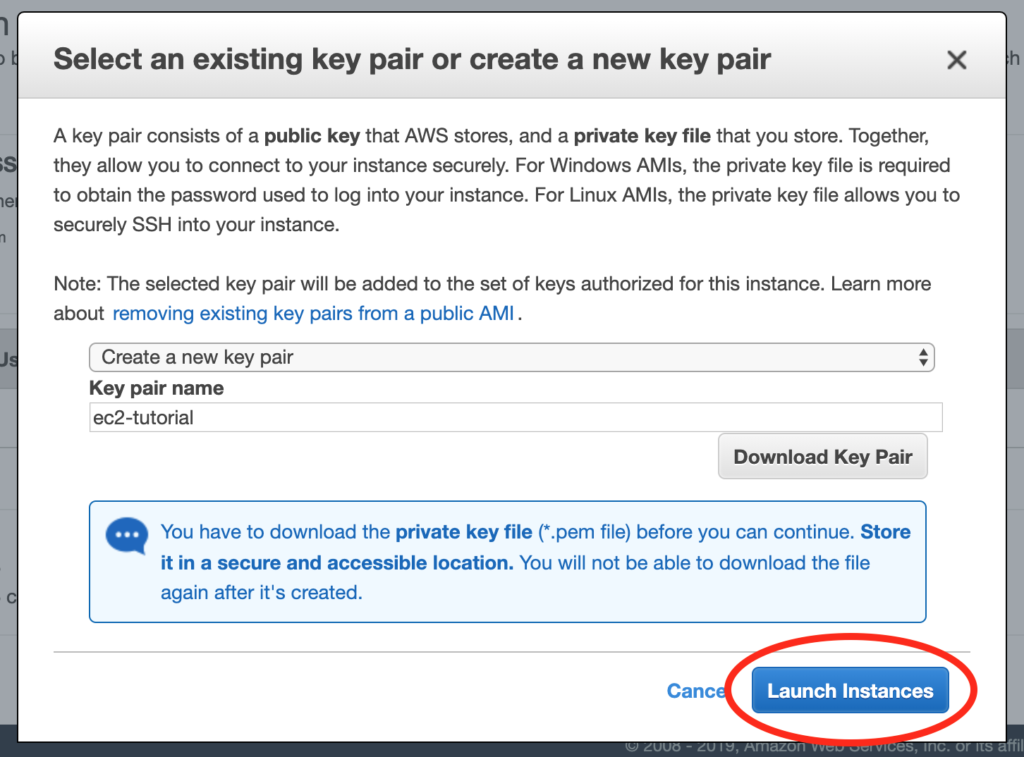The height and width of the screenshot is (757, 1024).
Task: Focus the Key pair name field
Action: click(515, 417)
